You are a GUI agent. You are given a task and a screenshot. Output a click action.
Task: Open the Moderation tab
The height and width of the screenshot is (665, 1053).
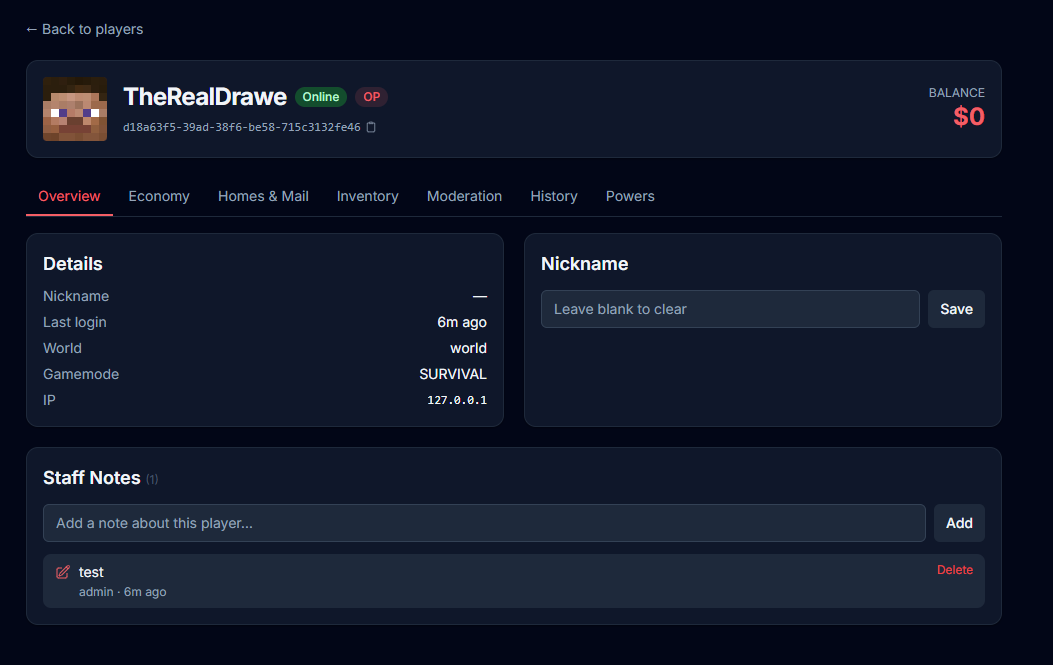[x=465, y=196]
